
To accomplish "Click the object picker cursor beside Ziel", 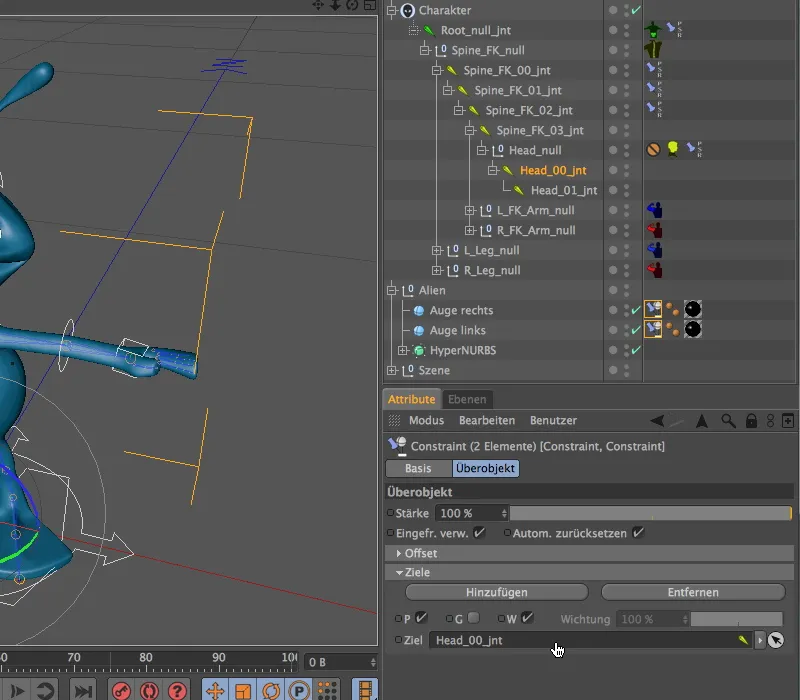I will click(776, 640).
